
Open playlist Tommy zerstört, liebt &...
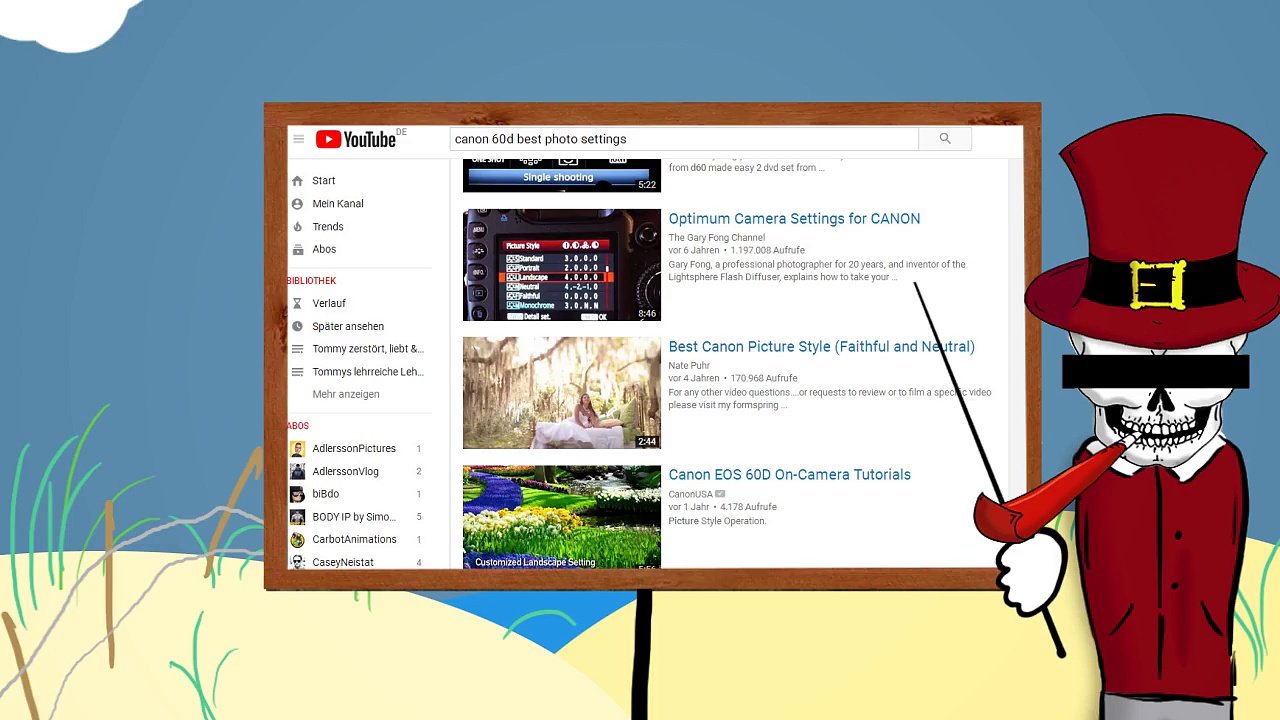tap(367, 349)
